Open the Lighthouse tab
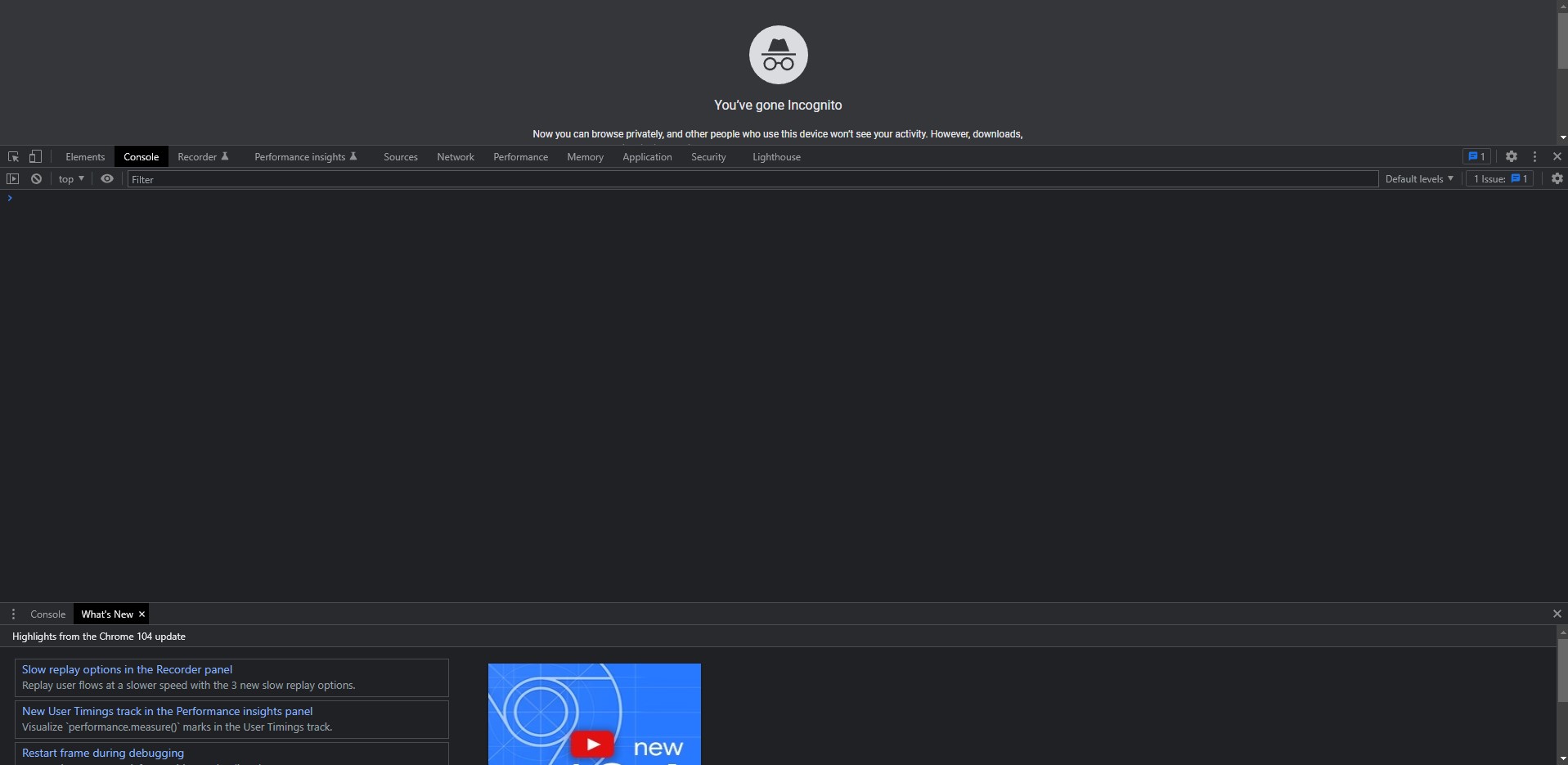1568x765 pixels. (776, 157)
